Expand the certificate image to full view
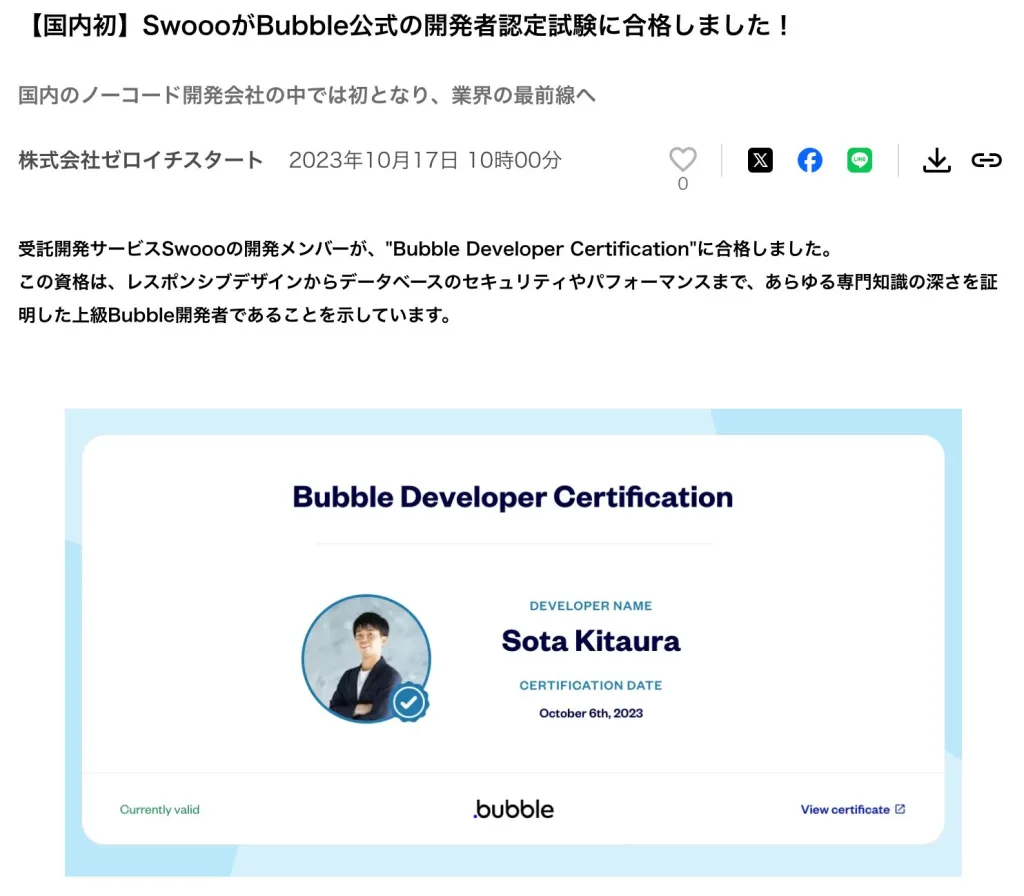Image resolution: width=1024 pixels, height=896 pixels. [512, 640]
